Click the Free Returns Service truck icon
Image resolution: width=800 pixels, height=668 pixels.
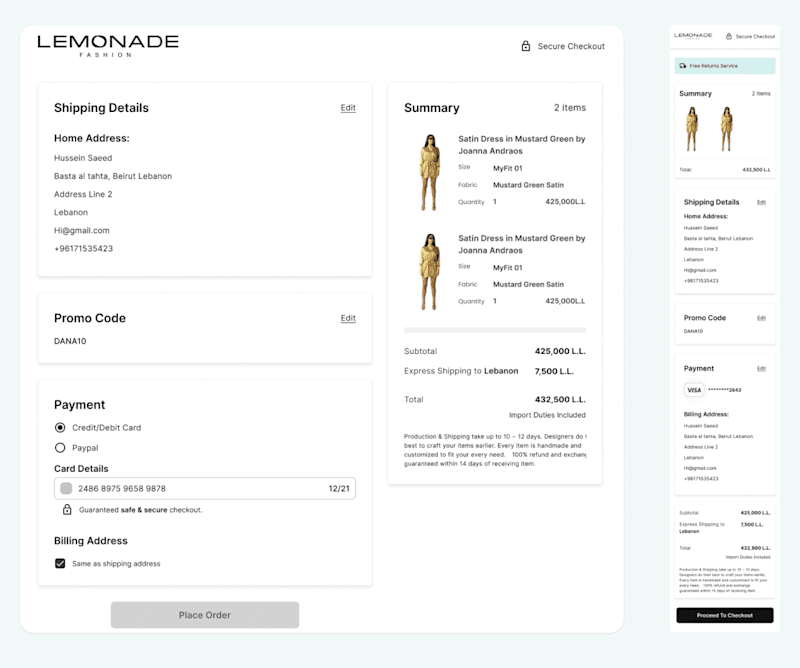click(683, 66)
